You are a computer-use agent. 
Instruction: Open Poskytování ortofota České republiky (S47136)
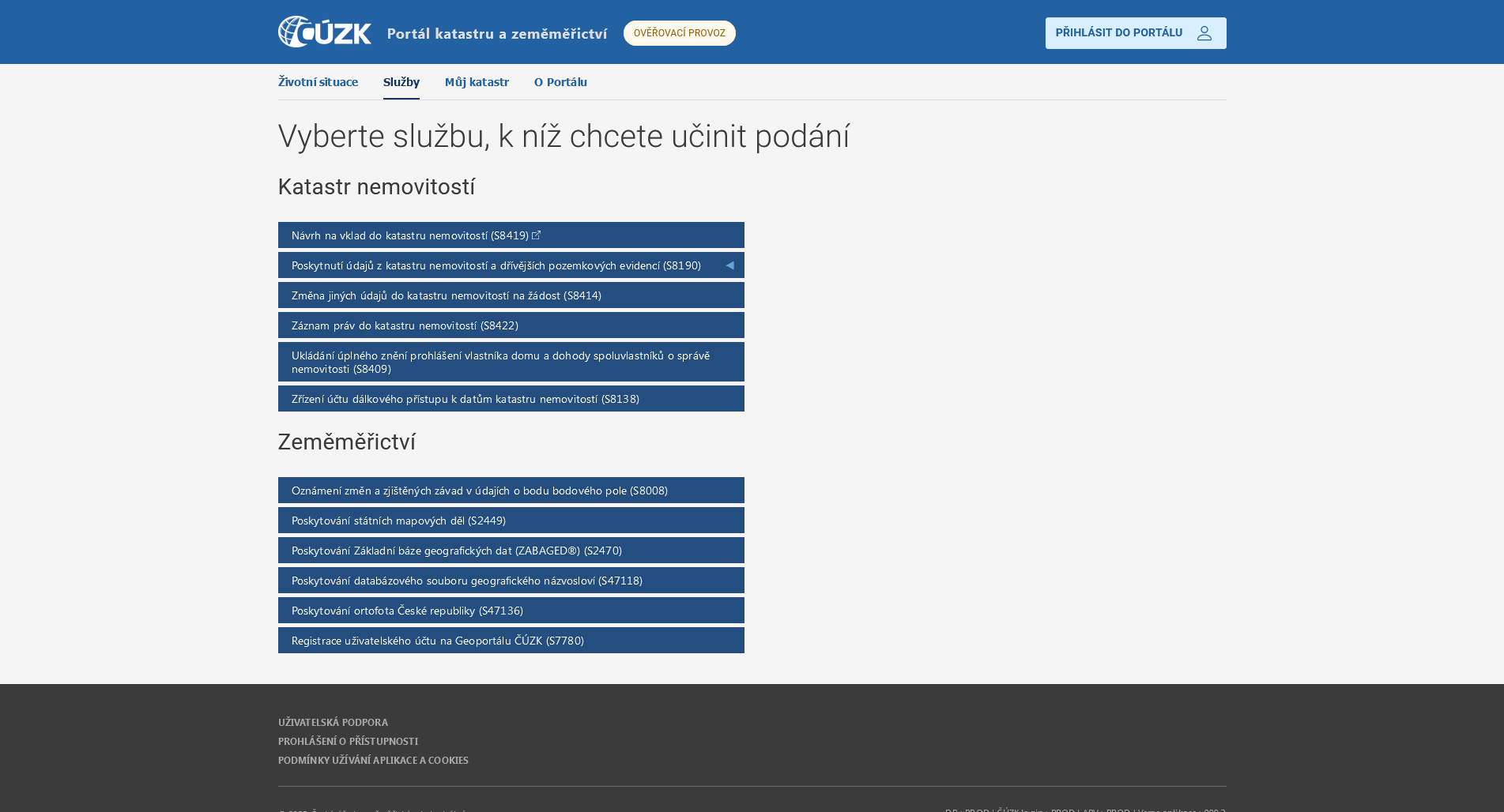(x=511, y=611)
